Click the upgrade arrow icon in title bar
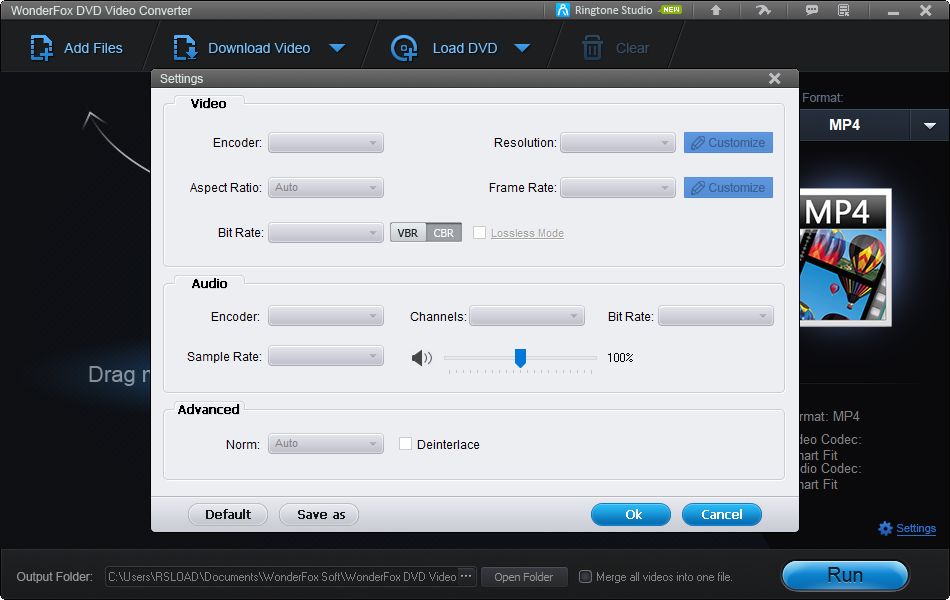 (716, 10)
